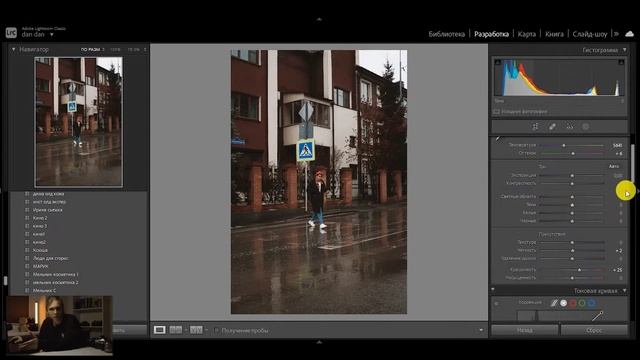Click the temperature value field 5841
640x360 pixels.
tap(617, 145)
